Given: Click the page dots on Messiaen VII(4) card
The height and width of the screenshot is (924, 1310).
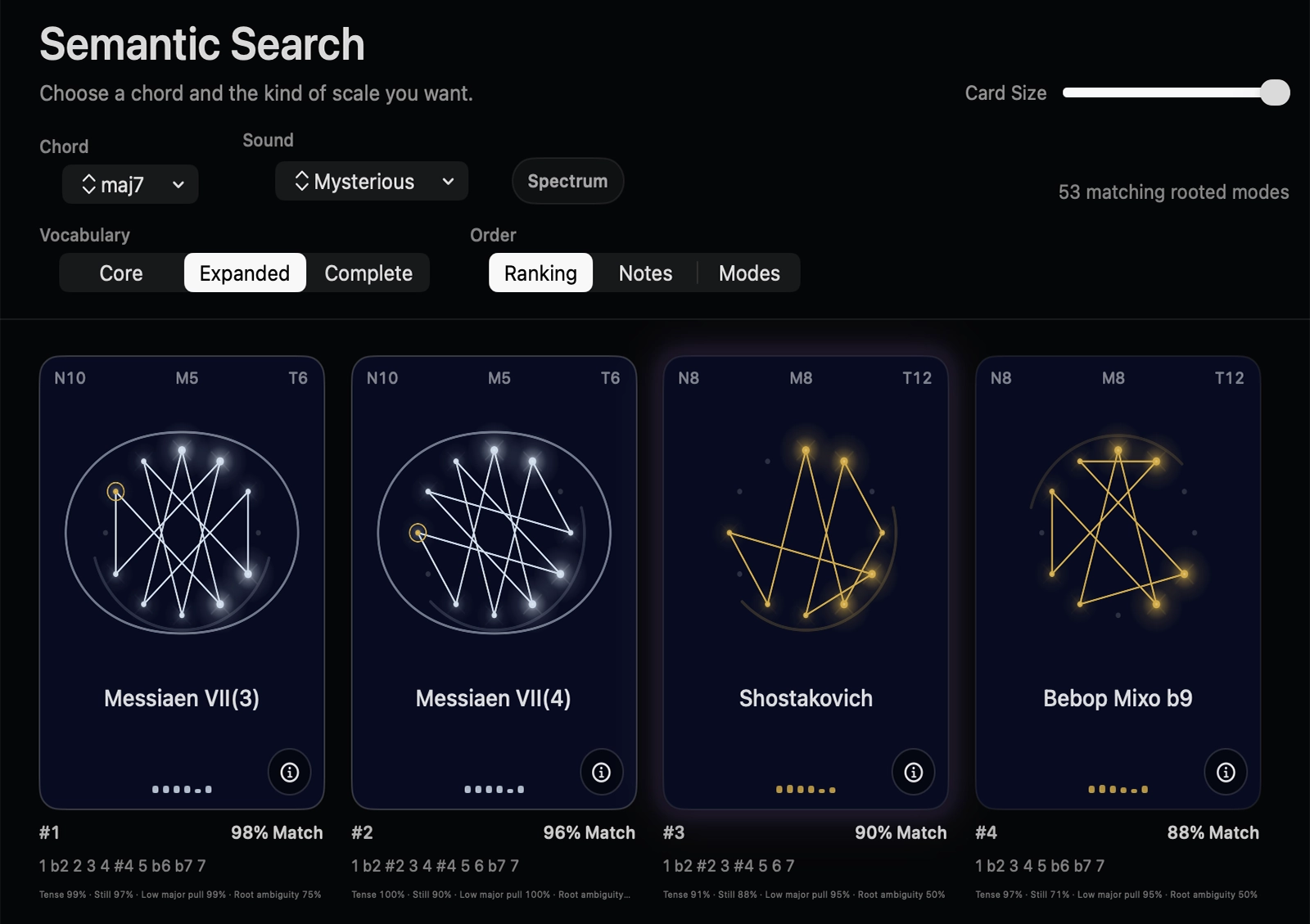Looking at the screenshot, I should tap(494, 789).
